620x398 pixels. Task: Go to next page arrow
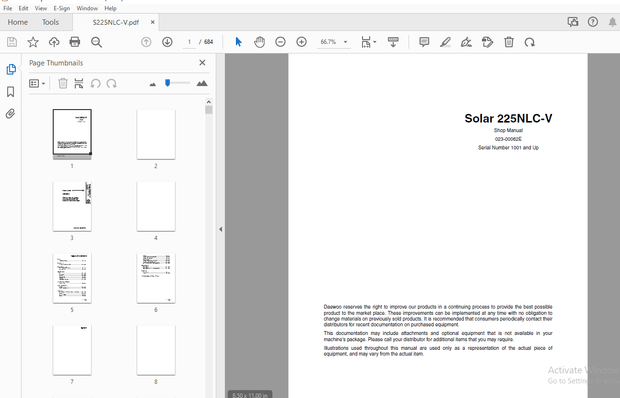[167, 42]
